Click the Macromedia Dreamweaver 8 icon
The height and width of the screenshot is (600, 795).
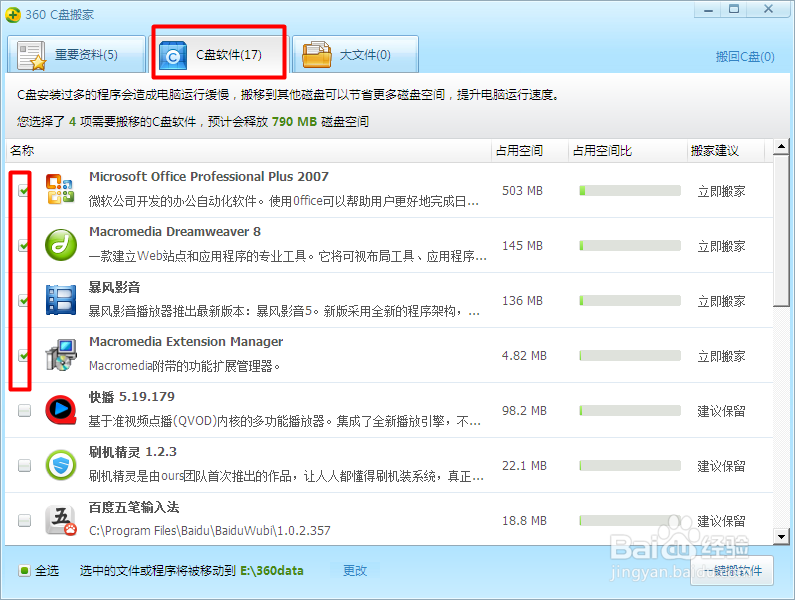click(x=61, y=245)
